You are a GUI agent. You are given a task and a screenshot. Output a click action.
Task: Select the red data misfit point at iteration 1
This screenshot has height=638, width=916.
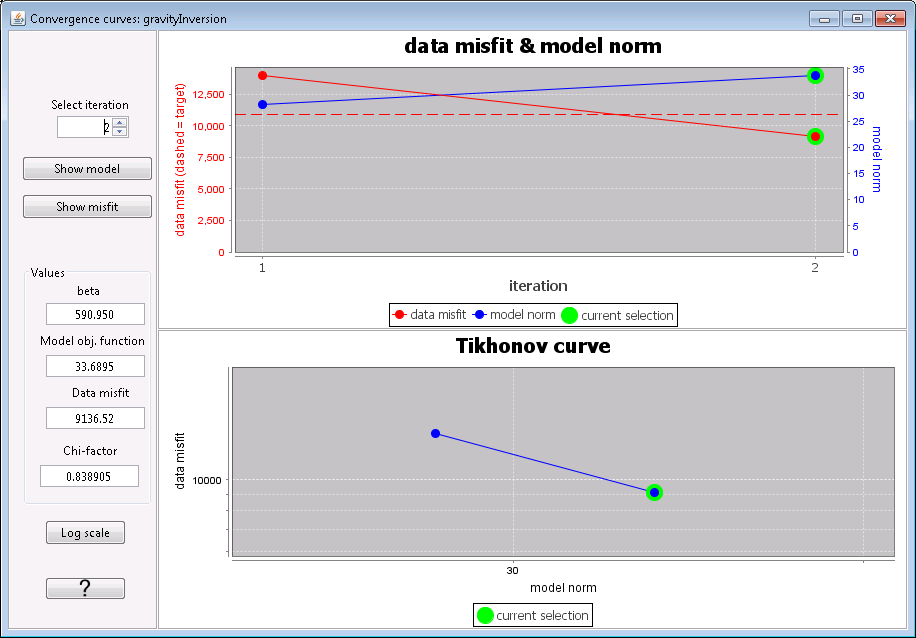[262, 75]
